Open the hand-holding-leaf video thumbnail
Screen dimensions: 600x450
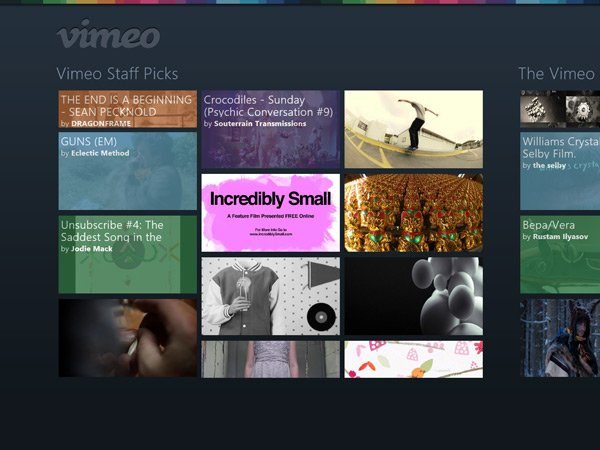pyautogui.click(x=127, y=338)
